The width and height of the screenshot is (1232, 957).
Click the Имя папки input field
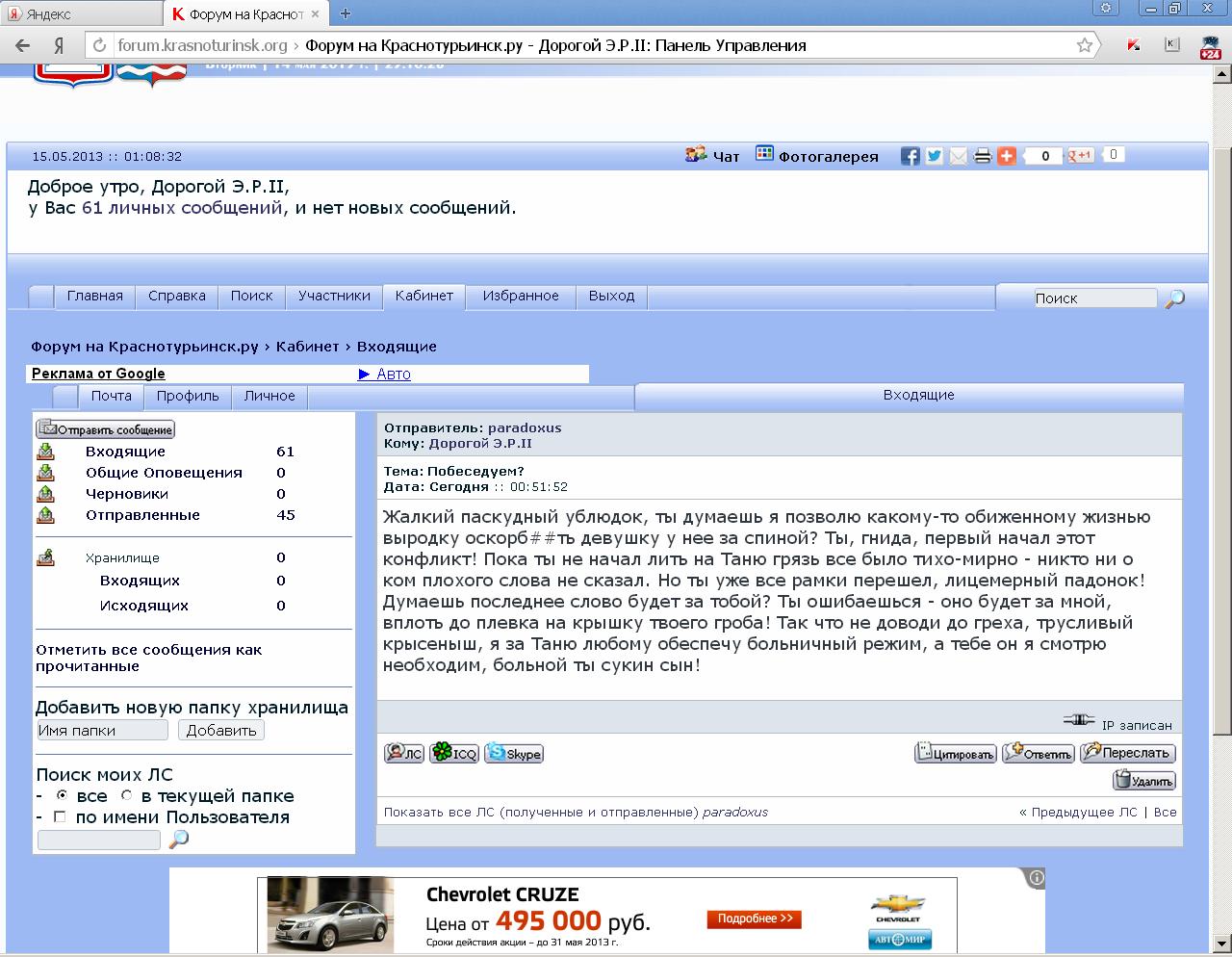[x=102, y=731]
